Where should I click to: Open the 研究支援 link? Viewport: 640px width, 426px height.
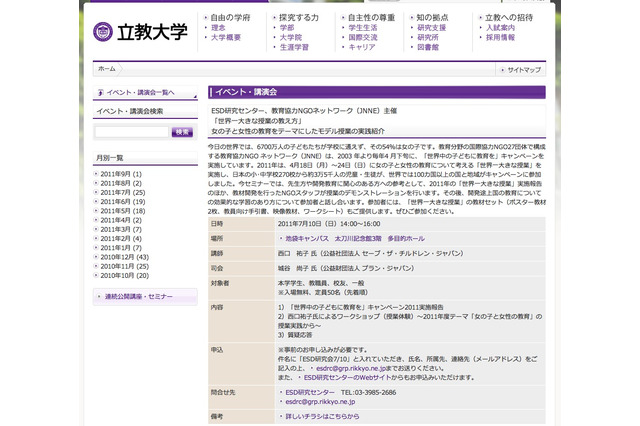coord(431,28)
